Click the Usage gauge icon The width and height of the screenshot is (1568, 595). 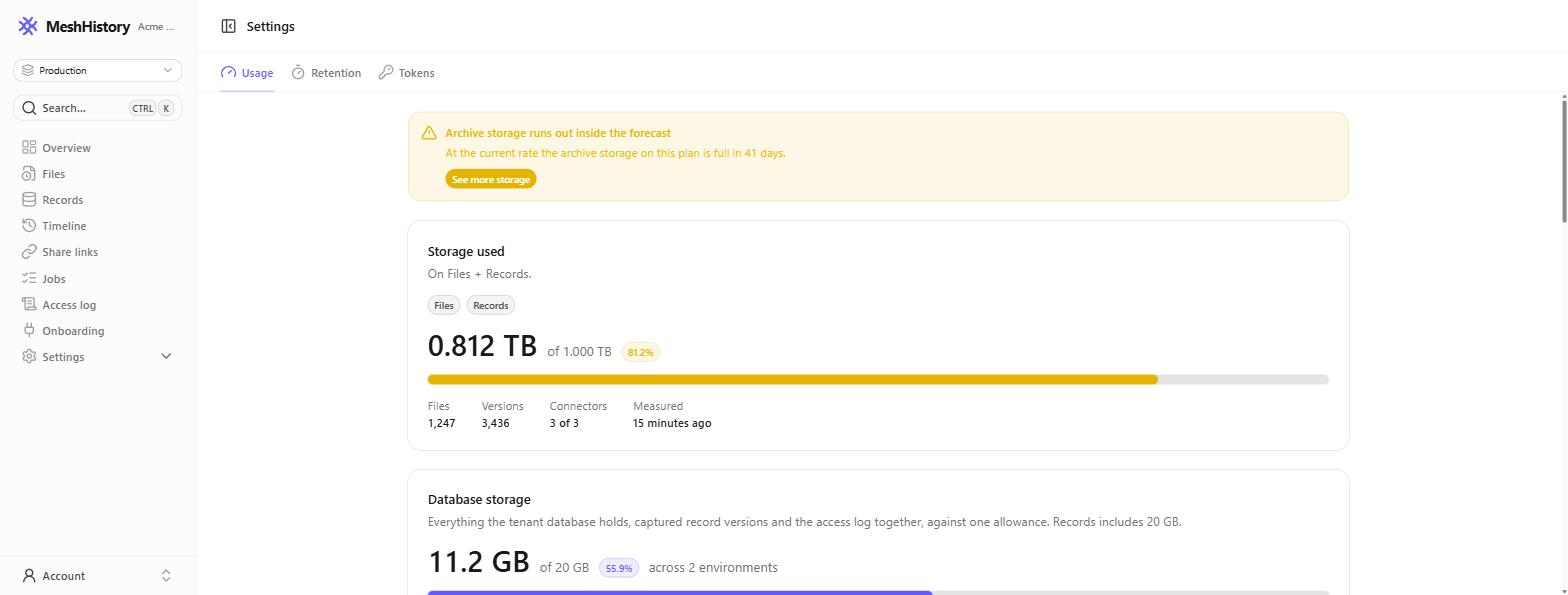pyautogui.click(x=228, y=73)
